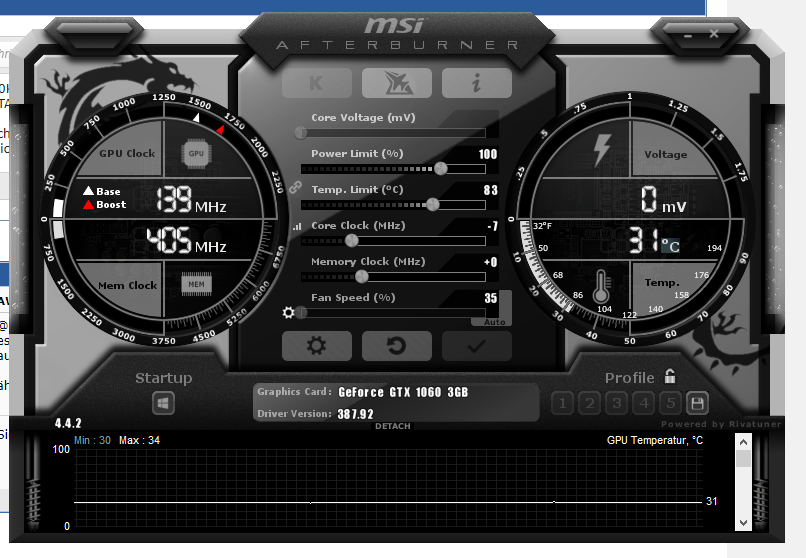
Task: Toggle the power and temp limit link icon
Action: (x=296, y=187)
